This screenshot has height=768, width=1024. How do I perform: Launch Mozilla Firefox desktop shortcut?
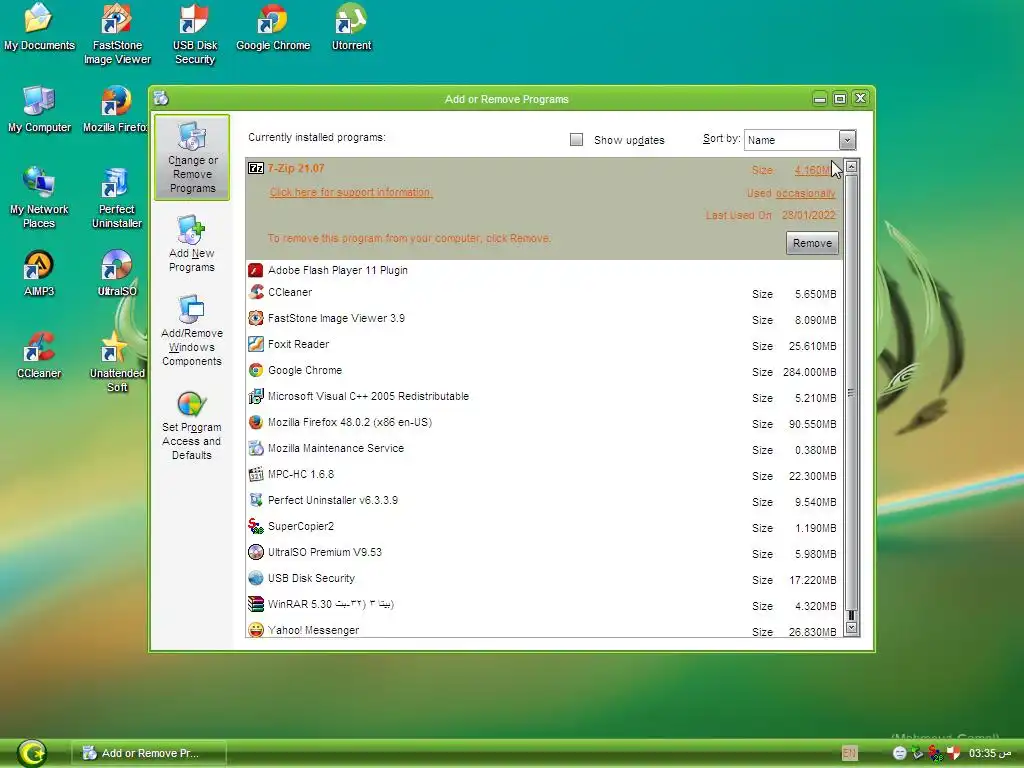[x=116, y=110]
